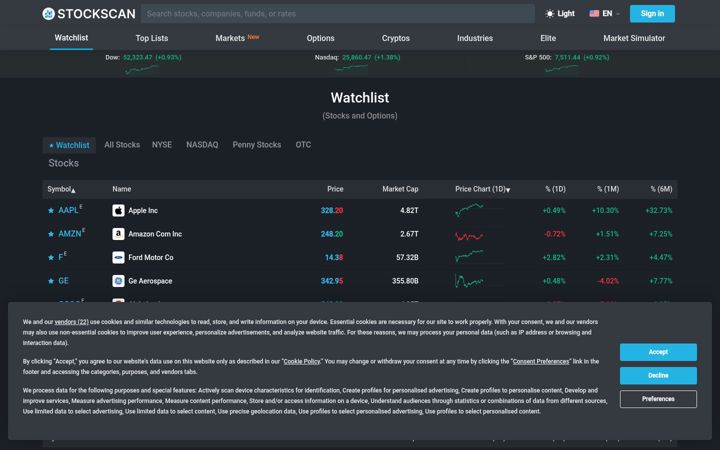720x450 pixels.
Task: Focus the stock search field
Action: click(x=338, y=14)
